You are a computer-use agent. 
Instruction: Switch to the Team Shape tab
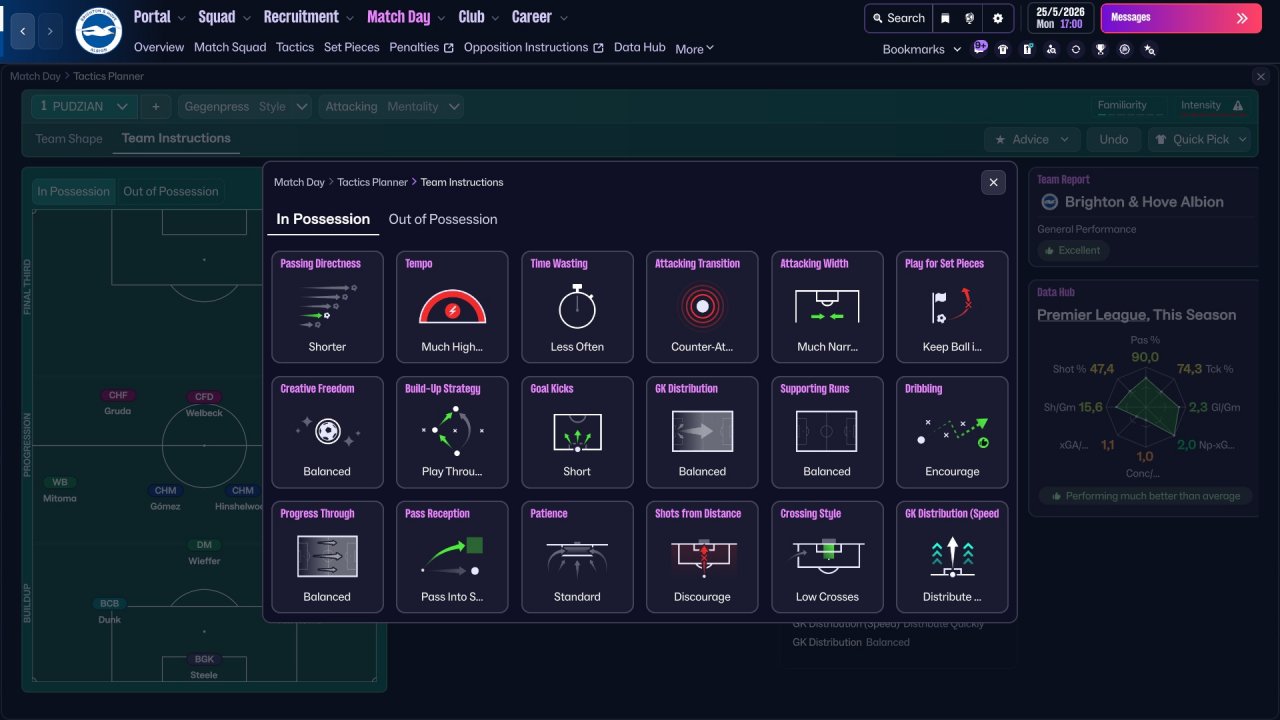(x=69, y=139)
